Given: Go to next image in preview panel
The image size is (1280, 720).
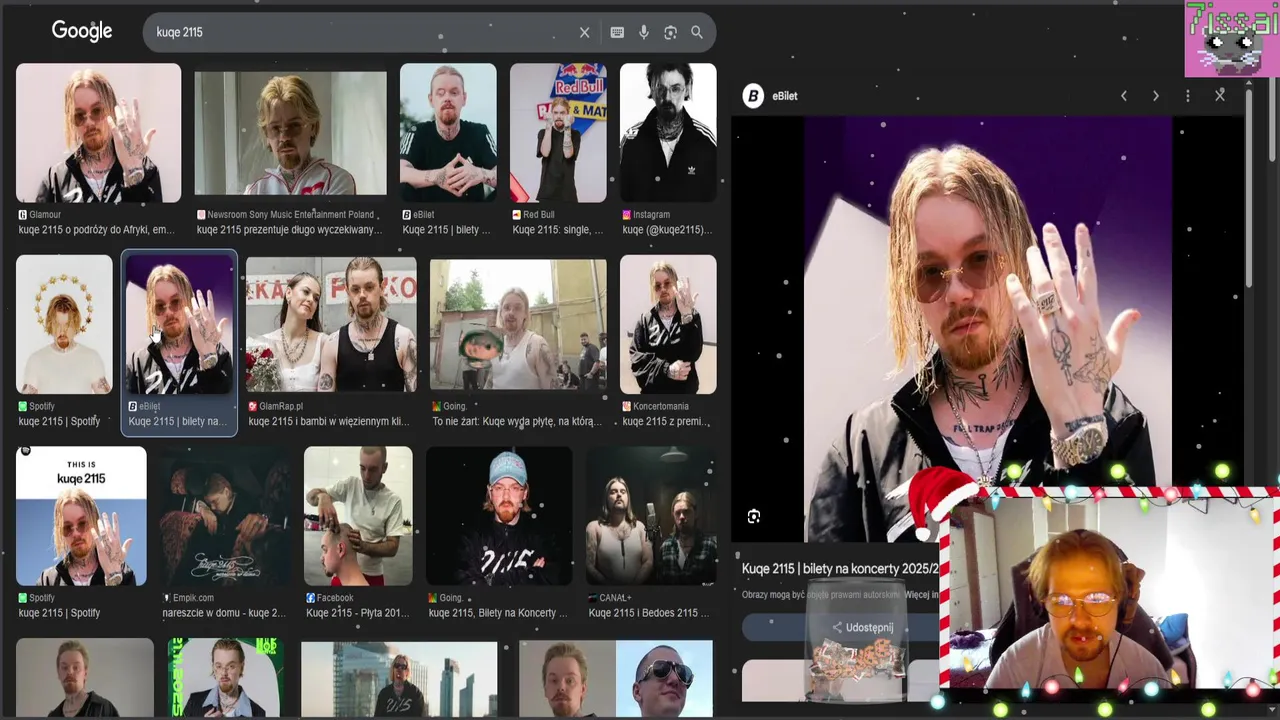Looking at the screenshot, I should (1156, 96).
